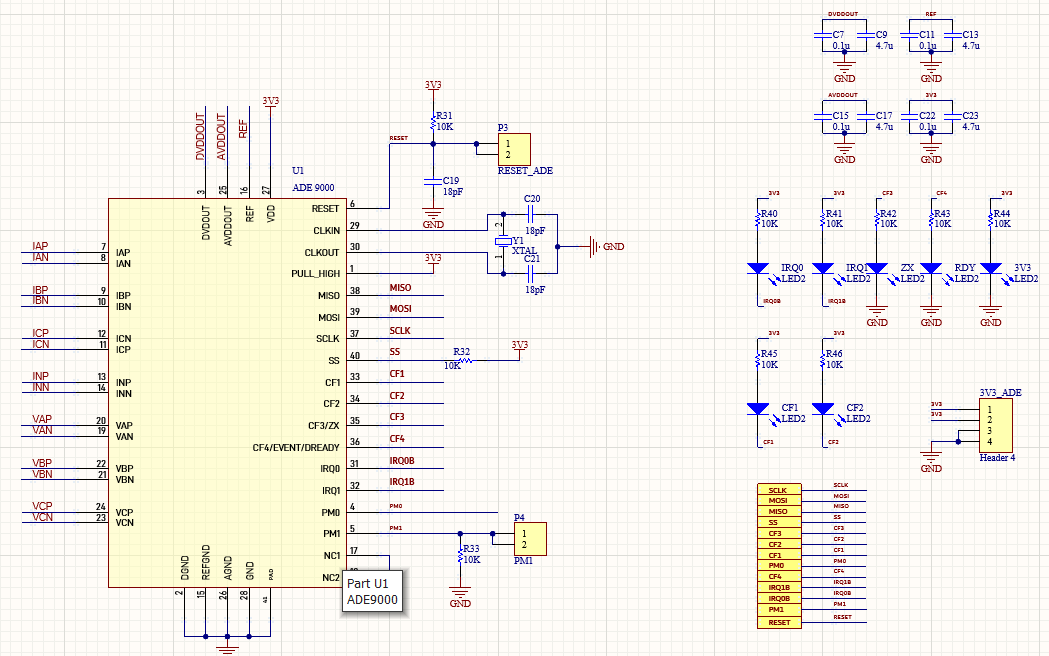The image size is (1049, 656).
Task: Select capacitor C17 4.7u
Action: pyautogui.click(x=866, y=116)
